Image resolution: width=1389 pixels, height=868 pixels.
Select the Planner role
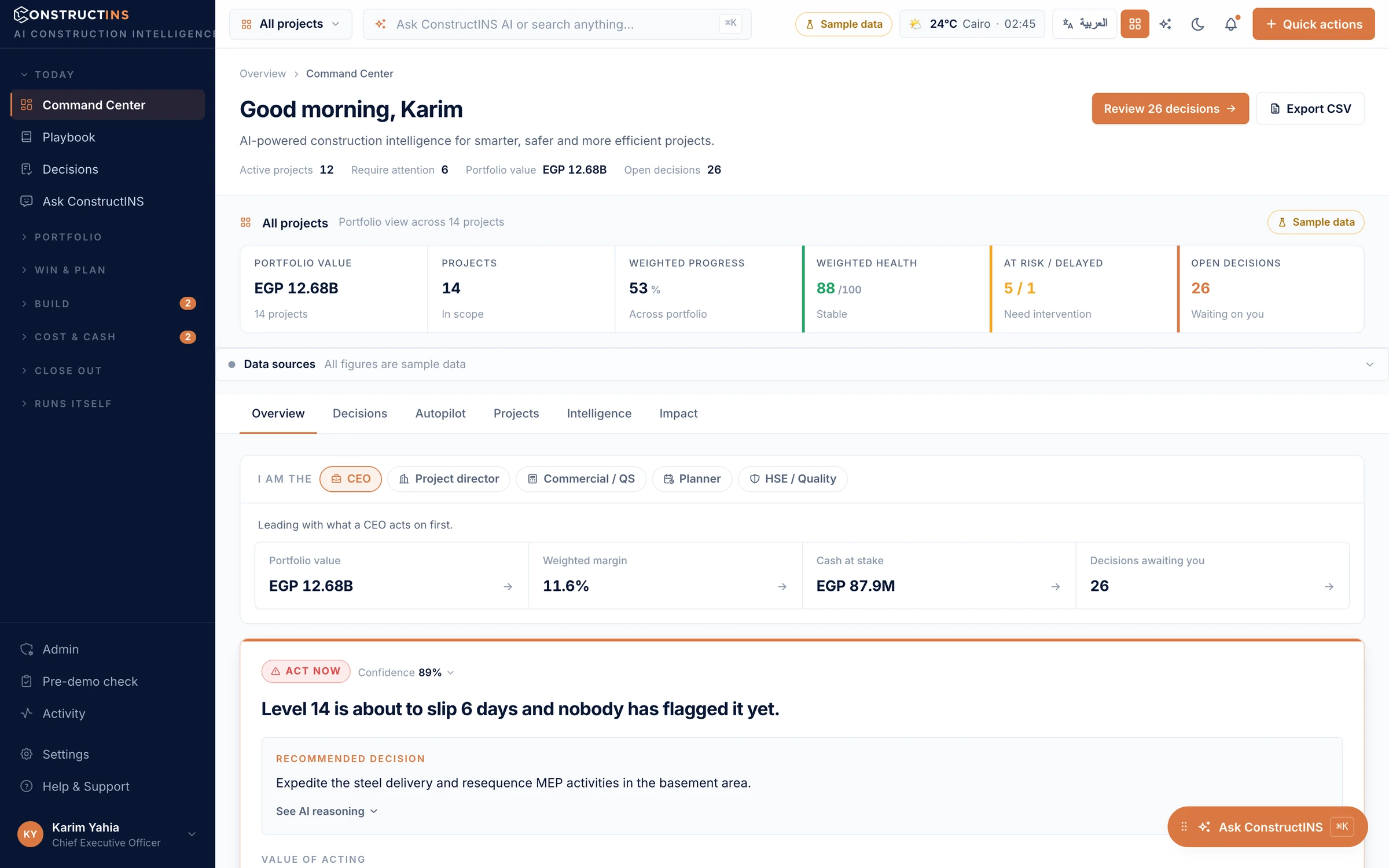pyautogui.click(x=692, y=479)
